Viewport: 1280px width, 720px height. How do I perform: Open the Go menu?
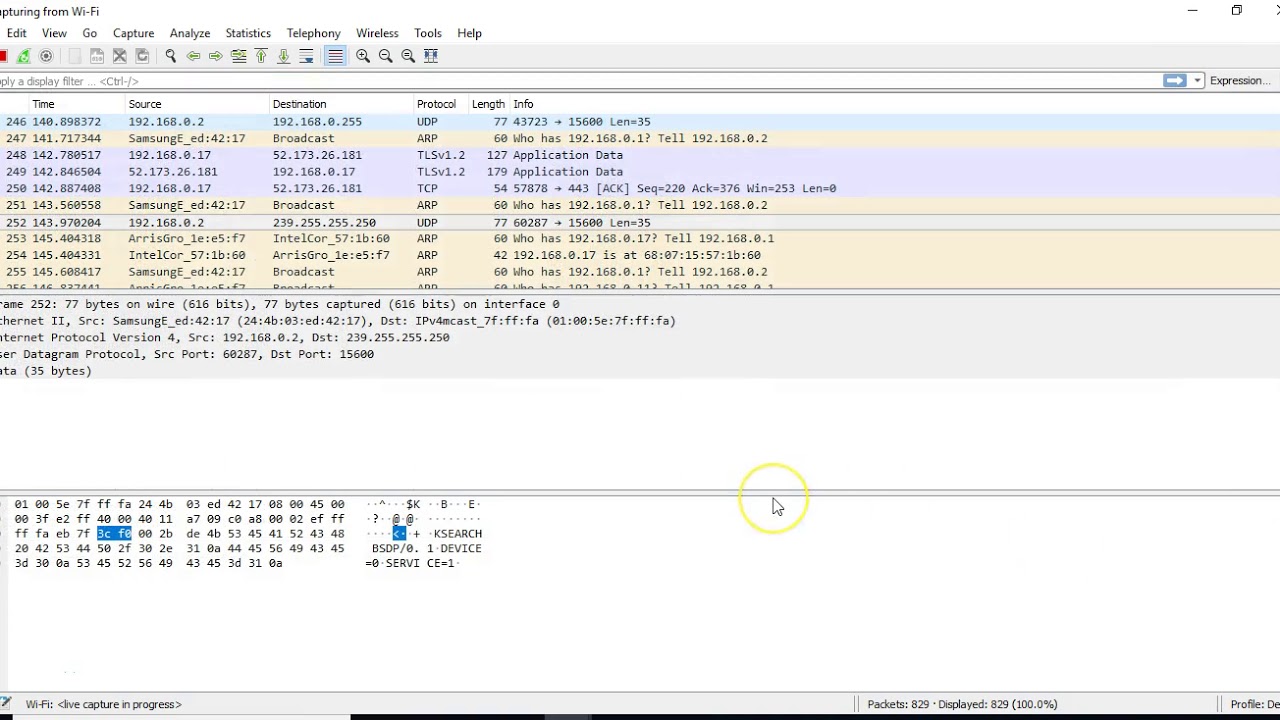point(90,33)
